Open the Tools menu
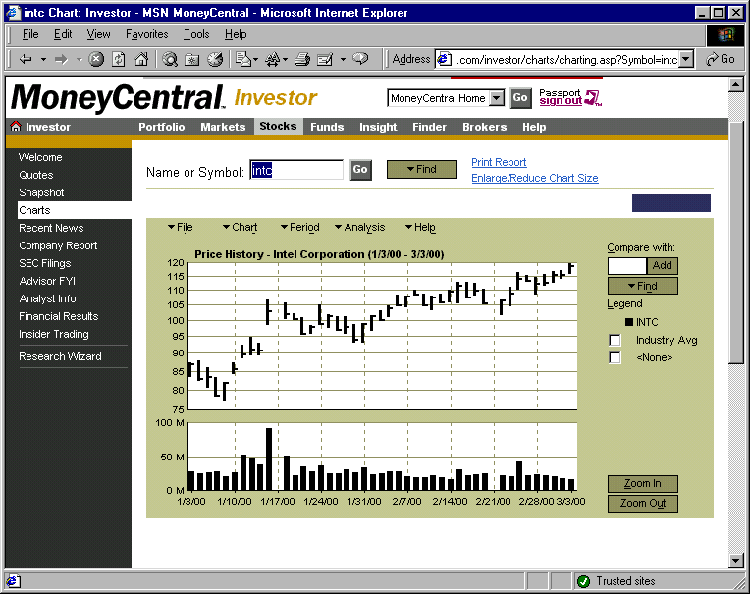 (x=197, y=34)
